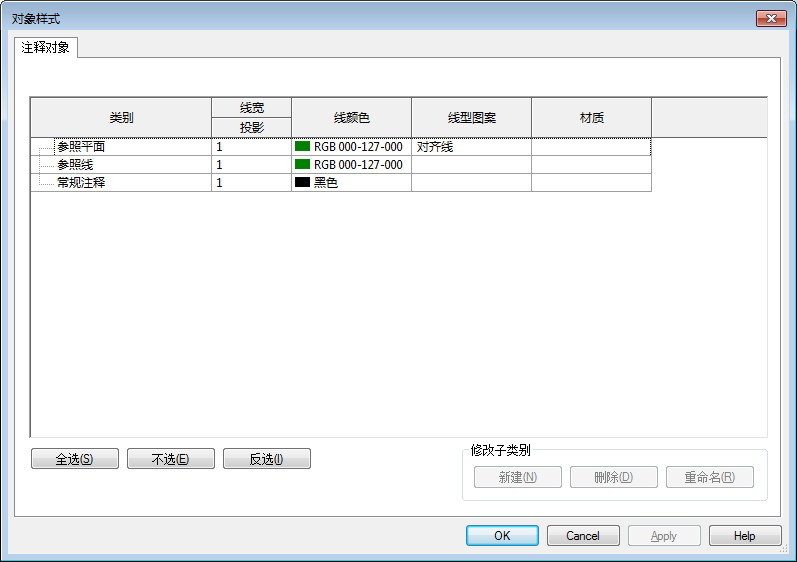
Task: Click the 投影 sub-header under 线宽
Action: tap(252, 128)
